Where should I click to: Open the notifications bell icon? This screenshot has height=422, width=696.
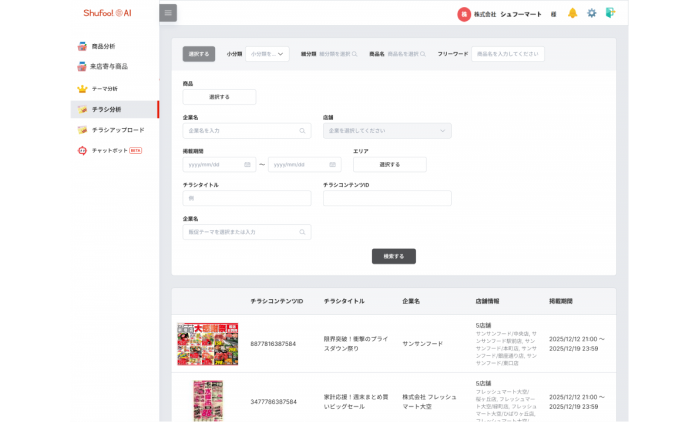tap(573, 13)
